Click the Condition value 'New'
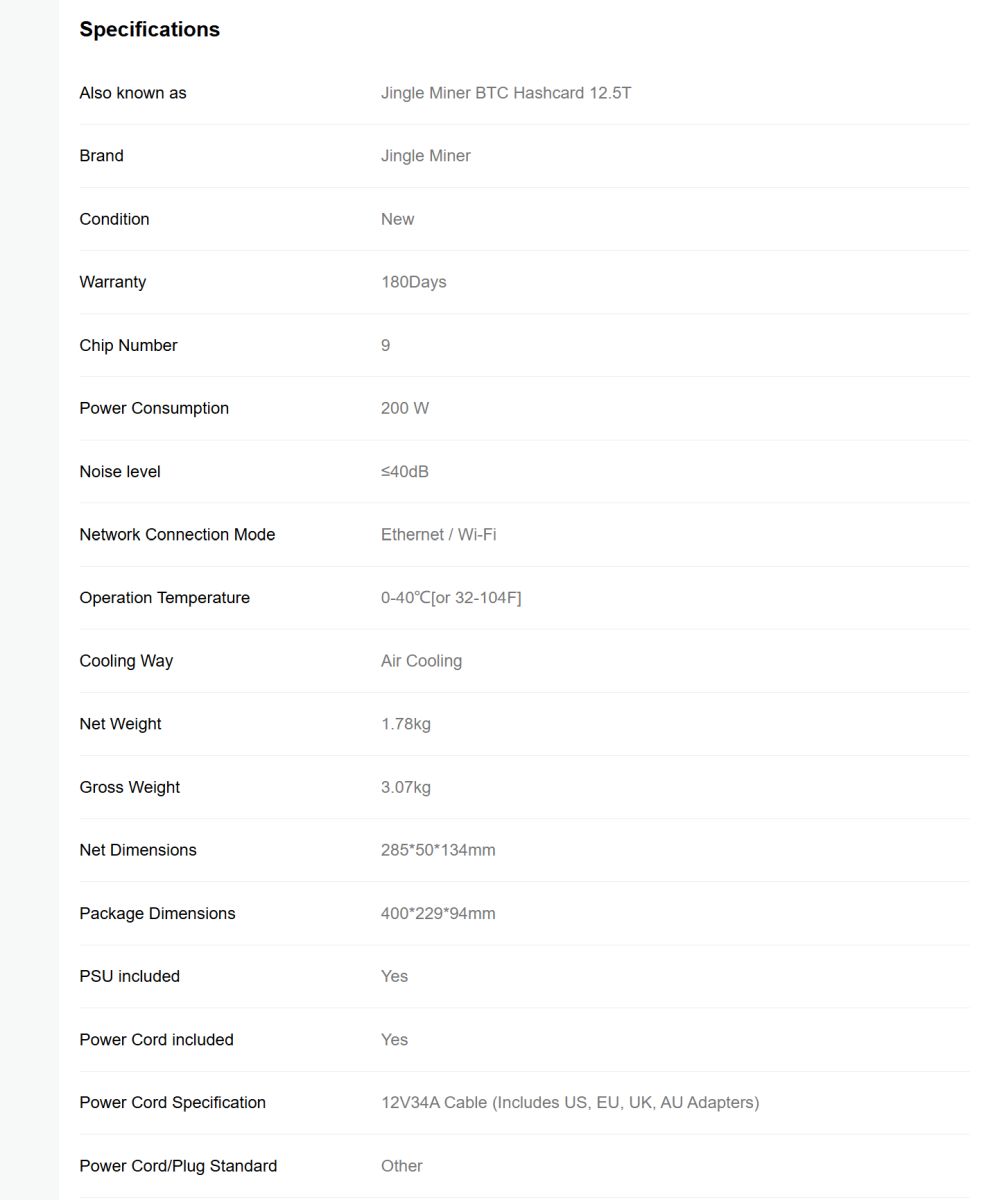This screenshot has height=1200, width=988. [397, 219]
